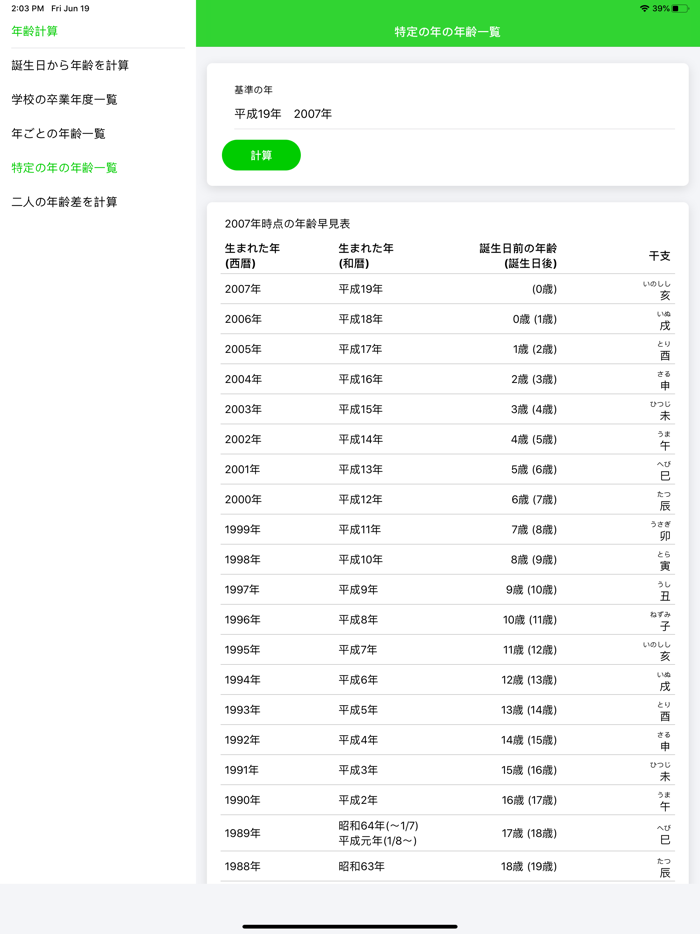Select the 1988年 table cell

point(242,867)
